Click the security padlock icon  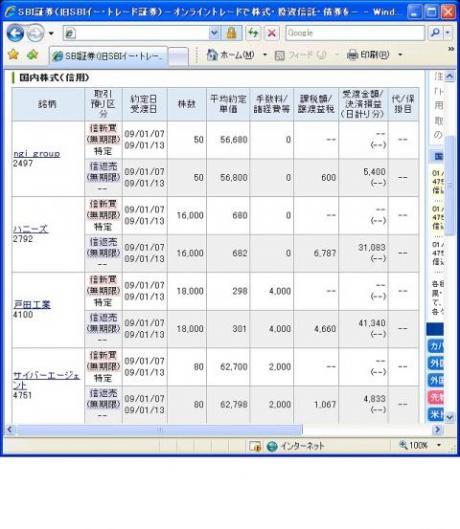pyautogui.click(x=231, y=33)
